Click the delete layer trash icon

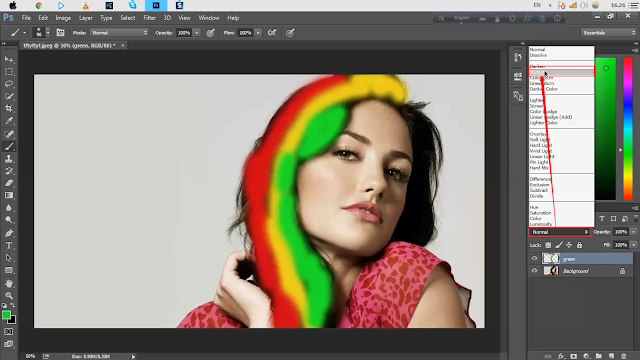click(624, 356)
